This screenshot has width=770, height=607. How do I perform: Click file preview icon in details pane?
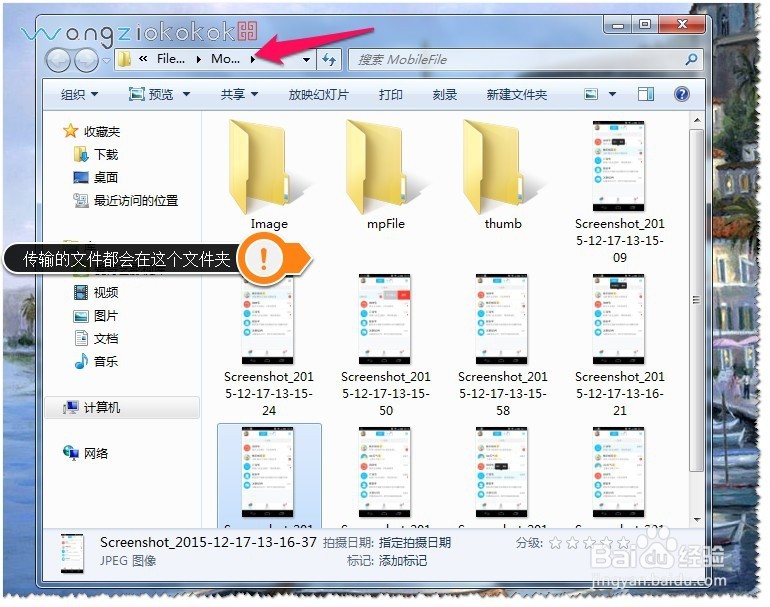click(x=72, y=553)
